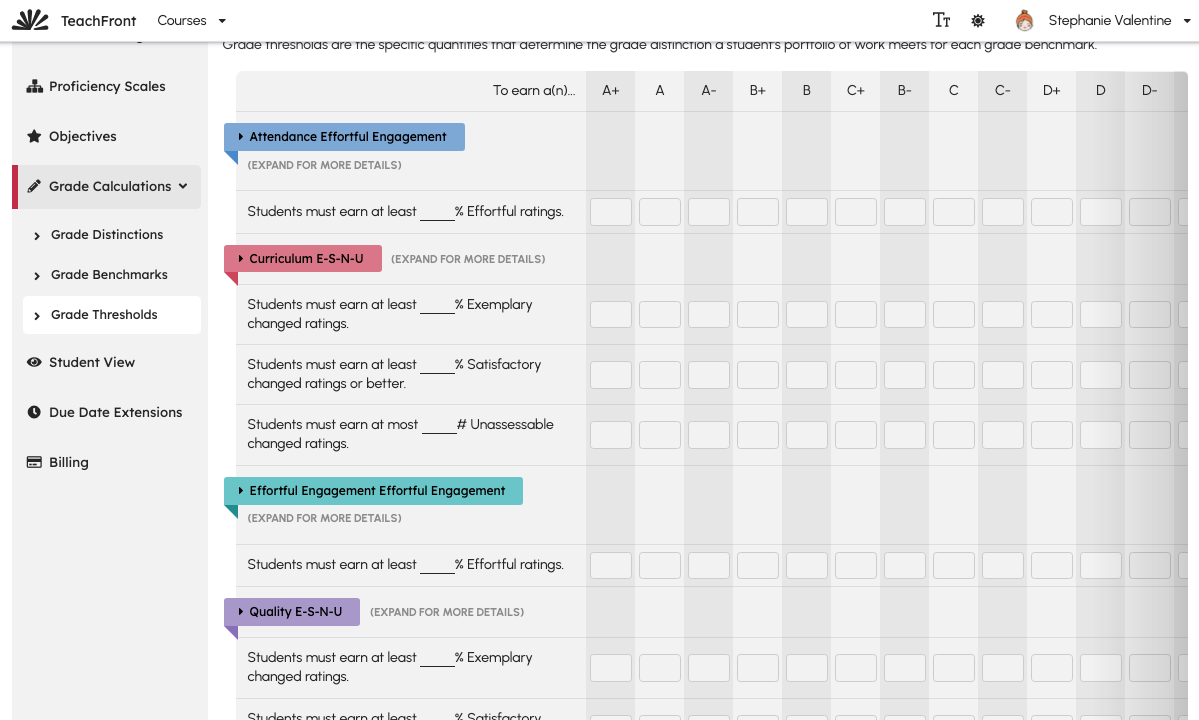
Task: Open Student View page
Action: [x=92, y=362]
